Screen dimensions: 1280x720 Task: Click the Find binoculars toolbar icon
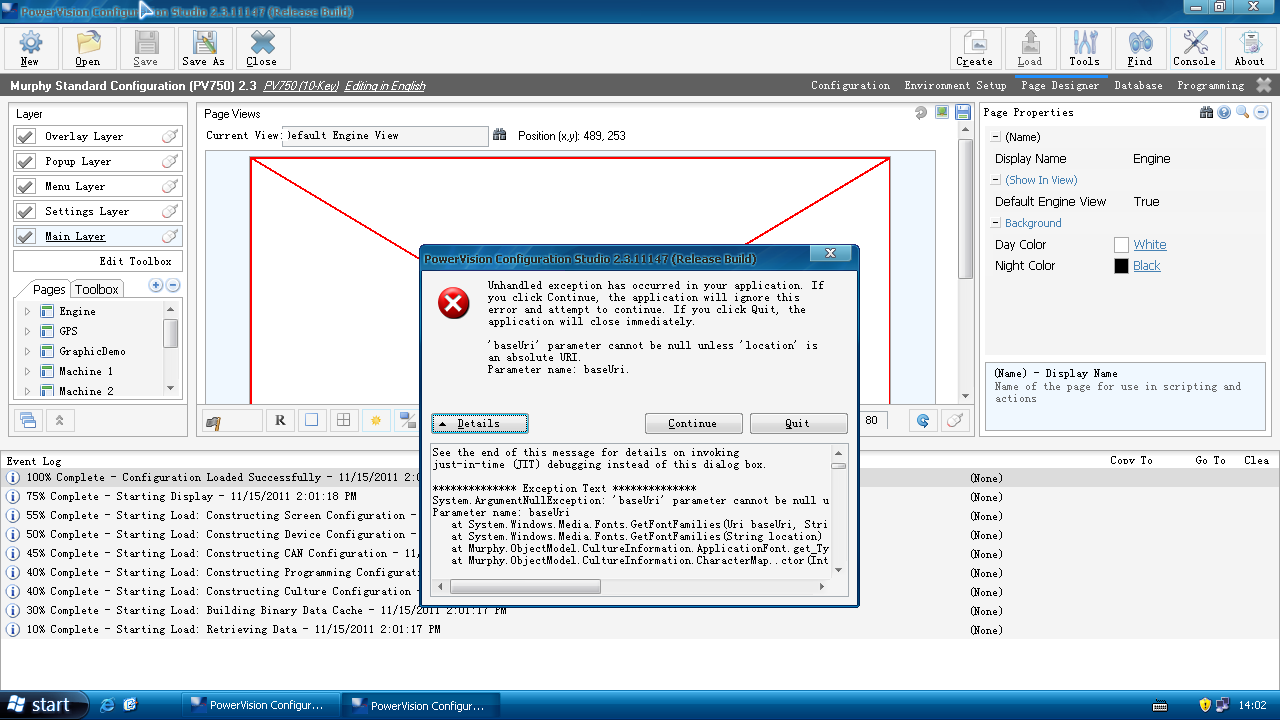click(x=1140, y=48)
